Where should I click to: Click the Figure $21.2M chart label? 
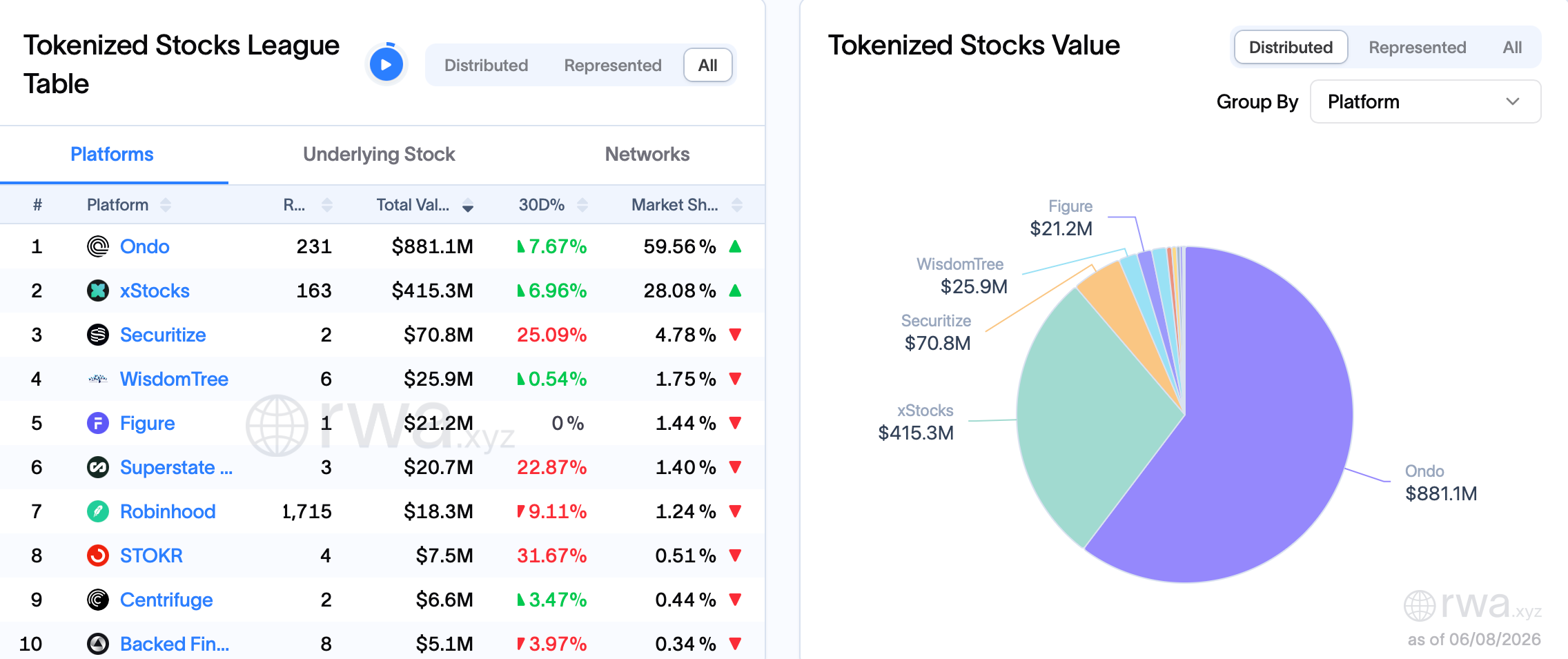click(x=1061, y=217)
